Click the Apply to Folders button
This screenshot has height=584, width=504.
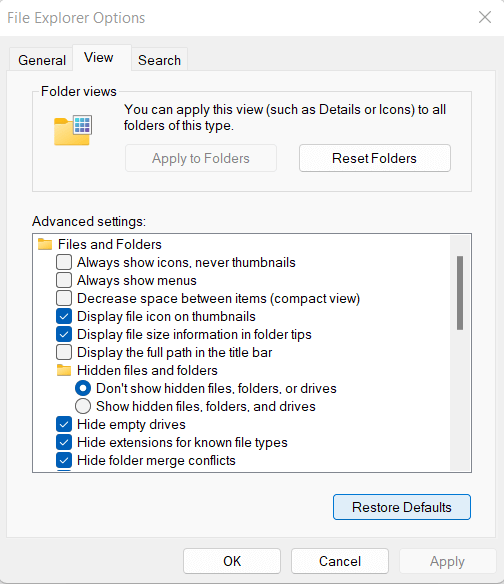201,158
